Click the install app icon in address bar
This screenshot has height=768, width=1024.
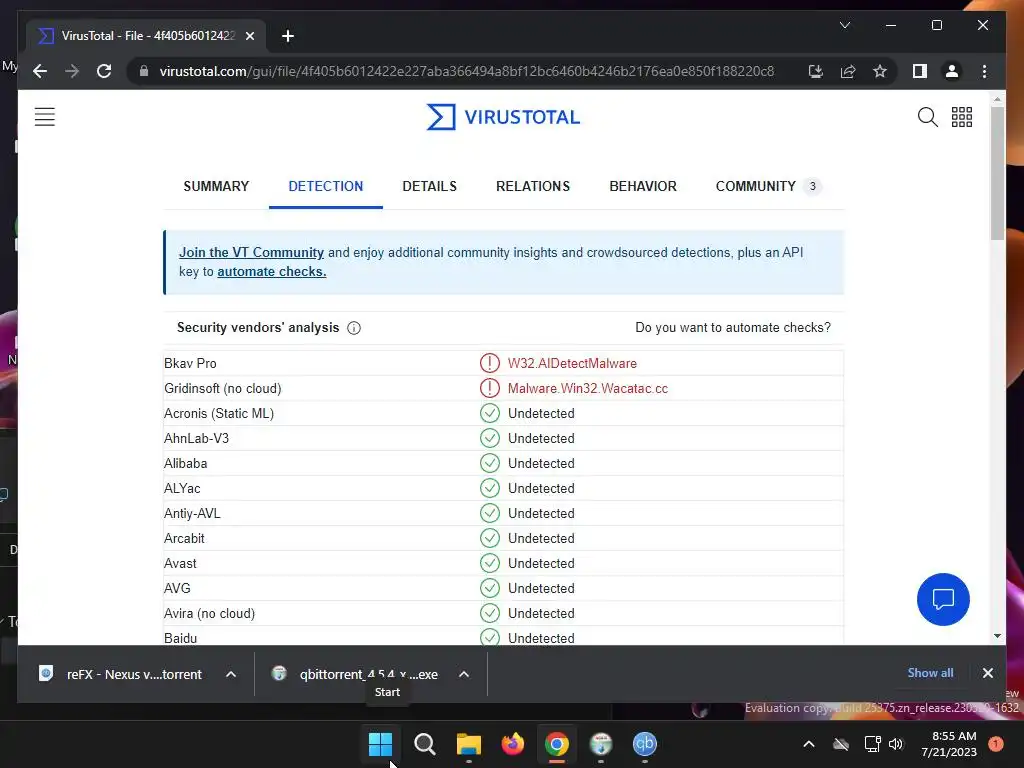(x=816, y=71)
